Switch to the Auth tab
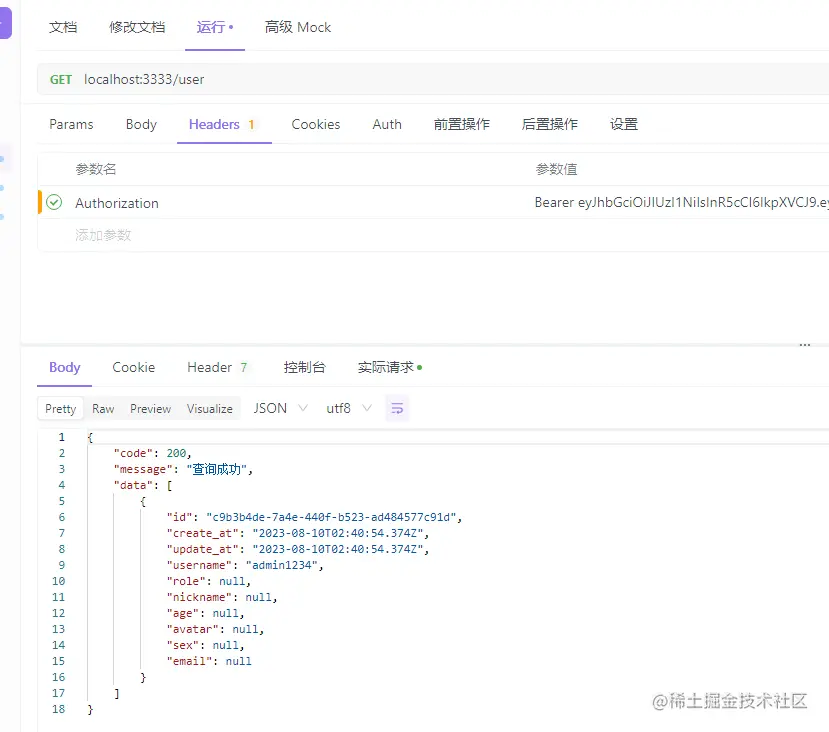The width and height of the screenshot is (829, 732). [387, 124]
